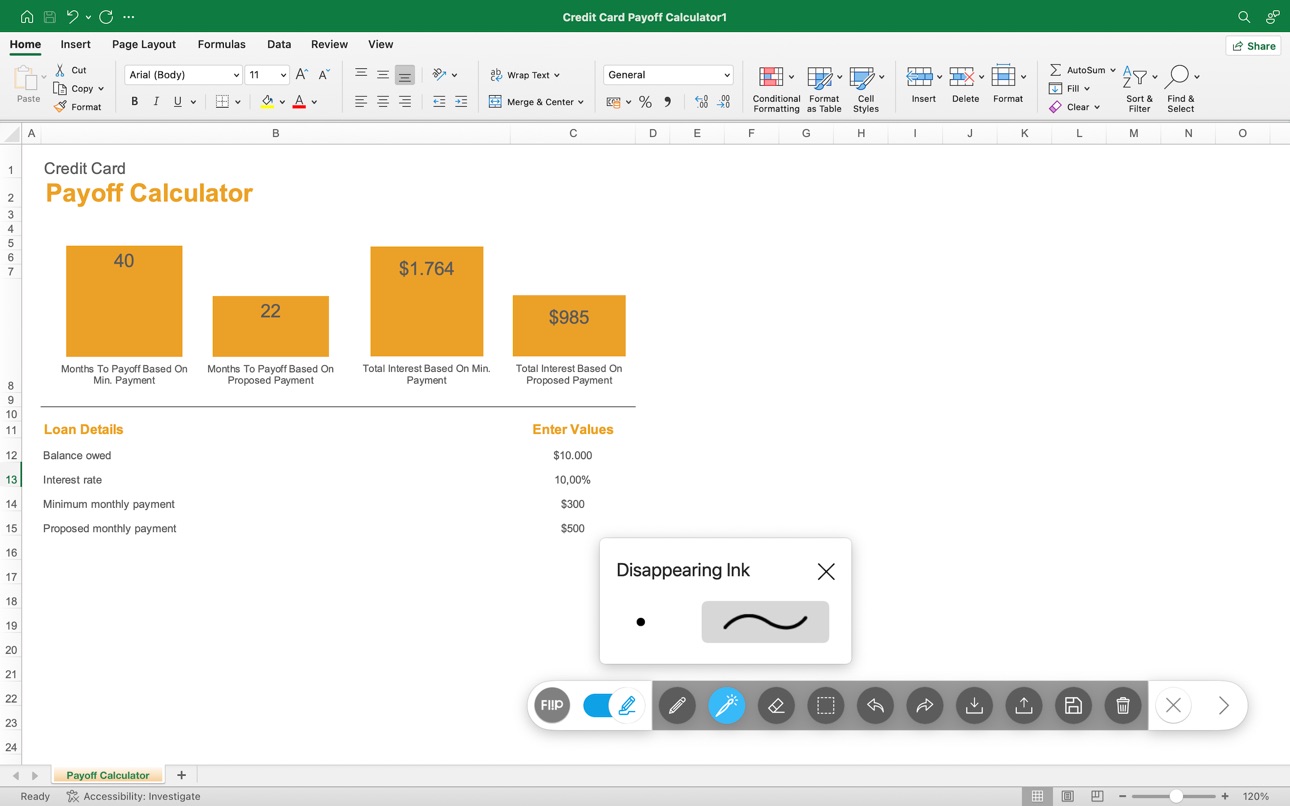The height and width of the screenshot is (806, 1290).
Task: Apply percent style to cell
Action: coord(645,102)
